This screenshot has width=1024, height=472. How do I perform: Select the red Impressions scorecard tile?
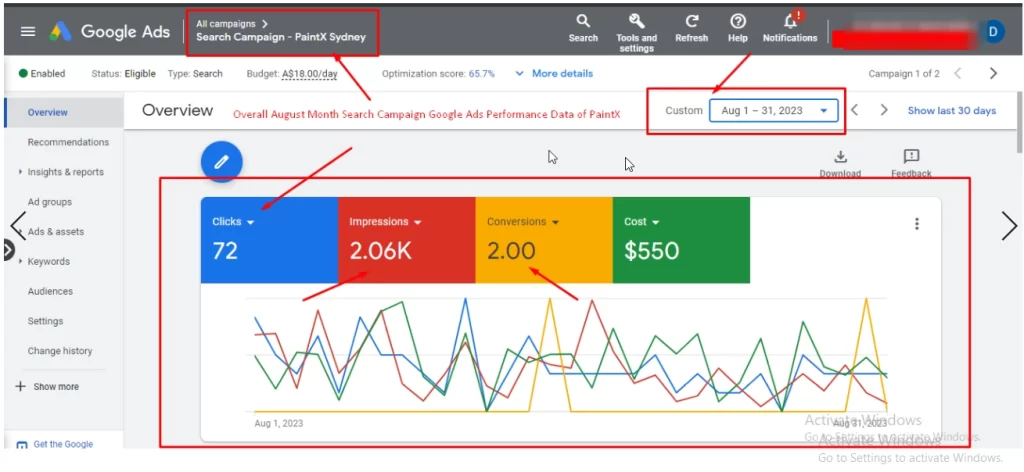(x=406, y=240)
